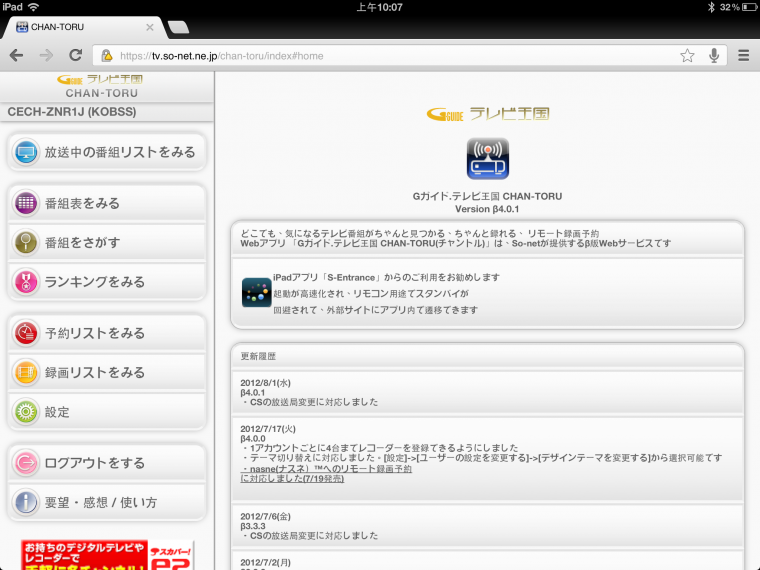
Task: Click the purple program grid icon
Action: tap(26, 203)
